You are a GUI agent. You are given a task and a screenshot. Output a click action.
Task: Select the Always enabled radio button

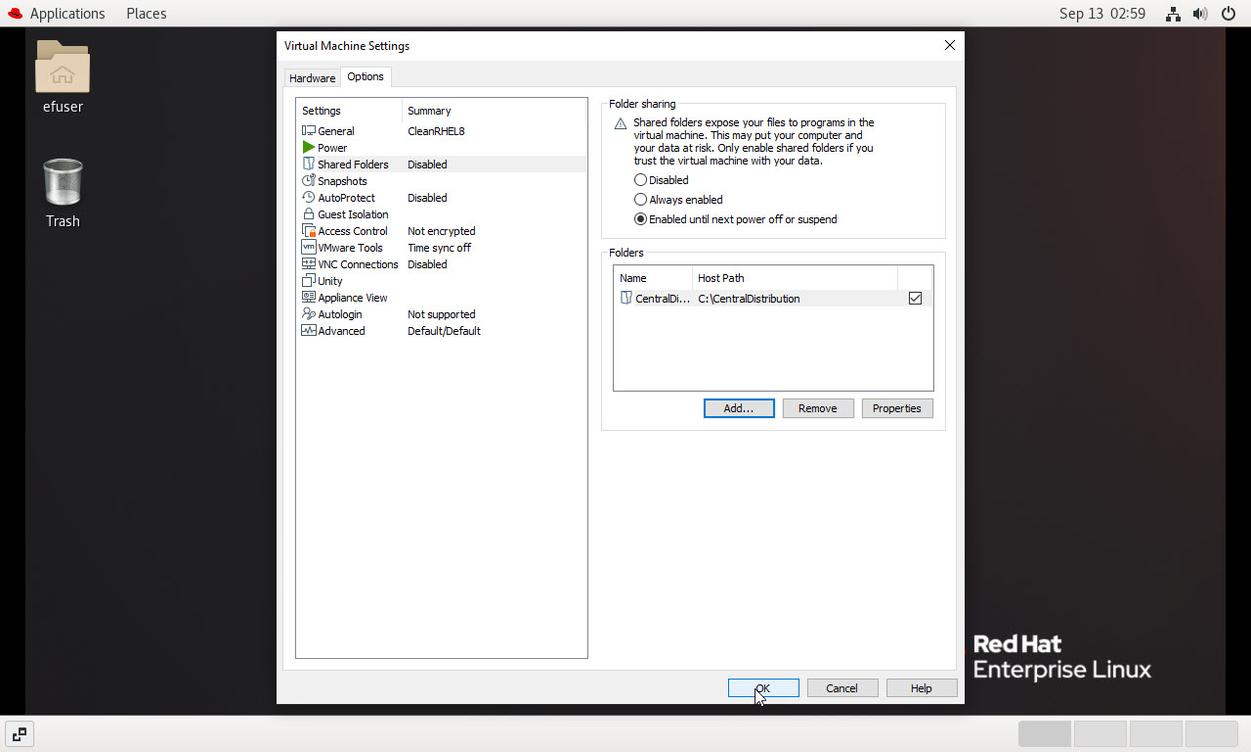(x=641, y=200)
